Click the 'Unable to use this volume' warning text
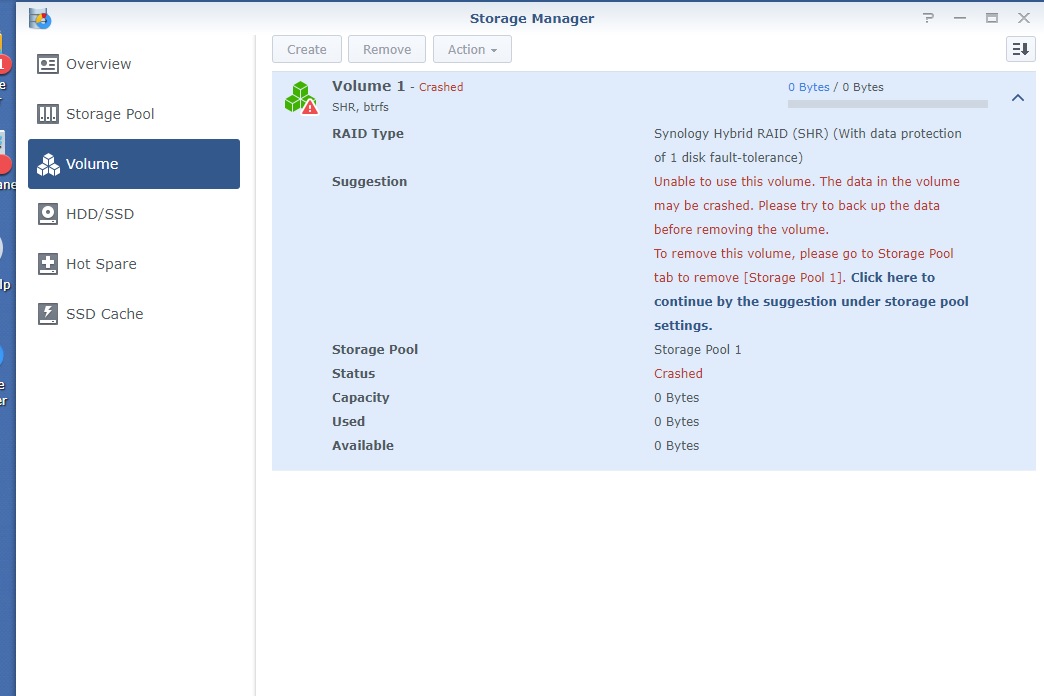The width and height of the screenshot is (1044, 696). coord(807,205)
